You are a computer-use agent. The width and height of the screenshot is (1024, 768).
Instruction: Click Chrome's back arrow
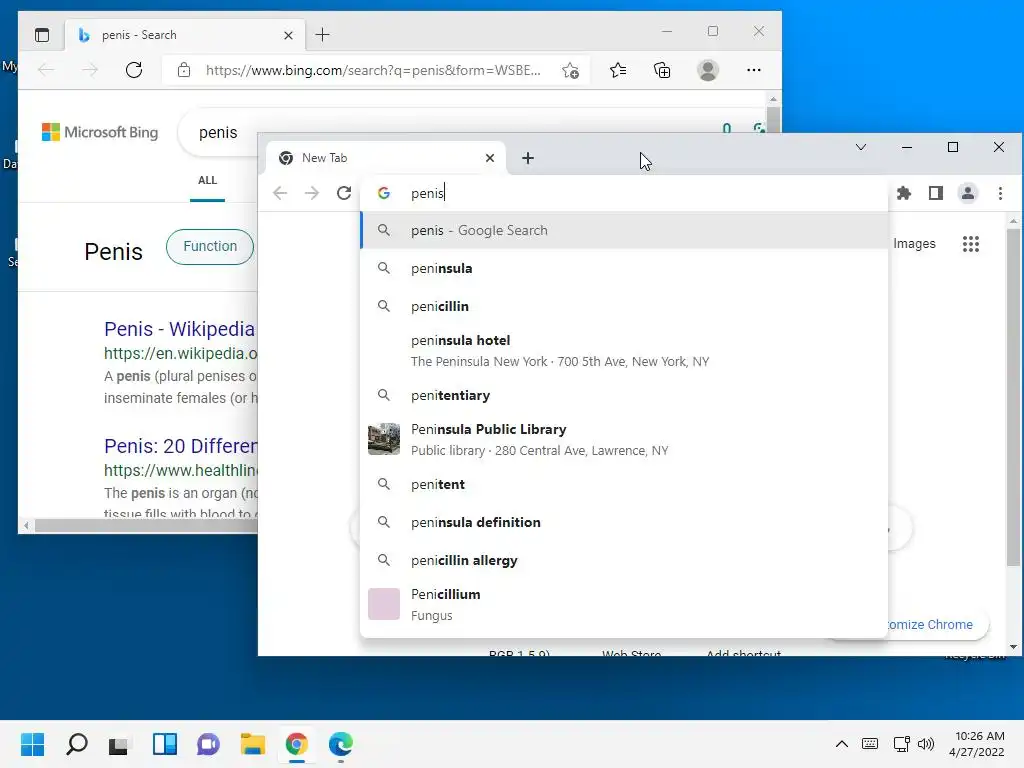[x=280, y=193]
